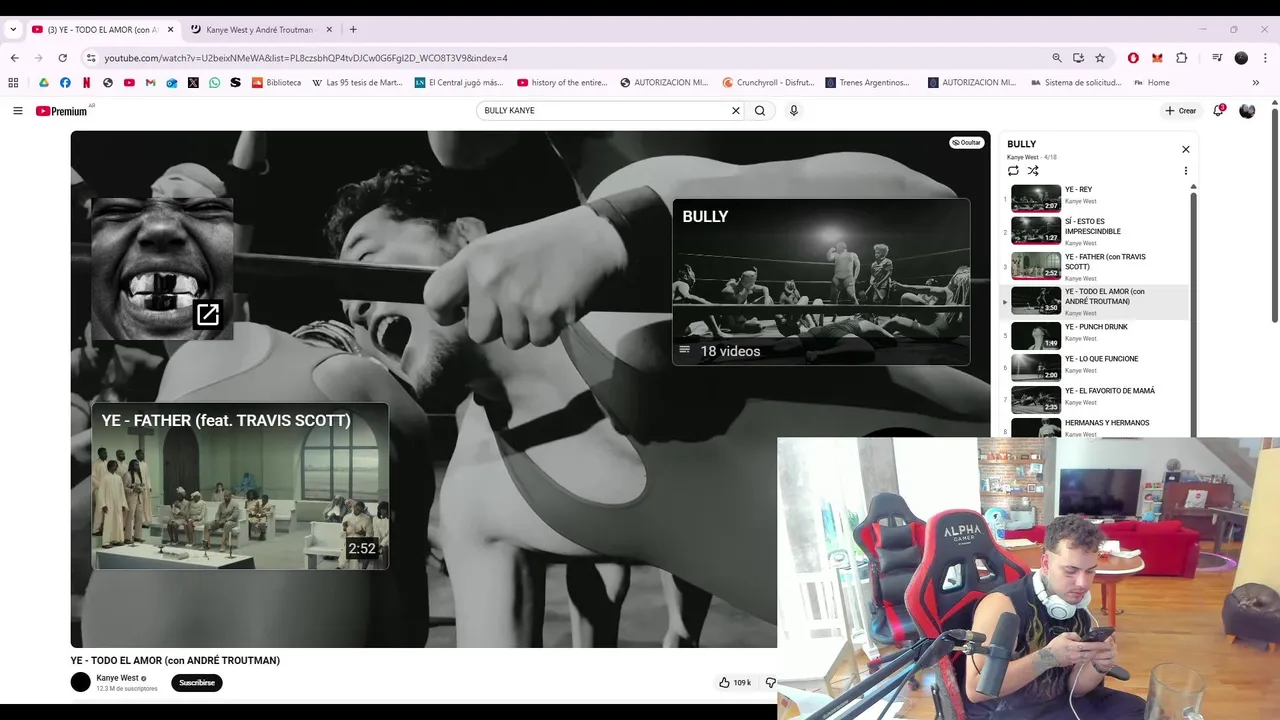This screenshot has width=1280, height=720.
Task: Like the video with thumbs-up 109 k
Action: (x=735, y=683)
